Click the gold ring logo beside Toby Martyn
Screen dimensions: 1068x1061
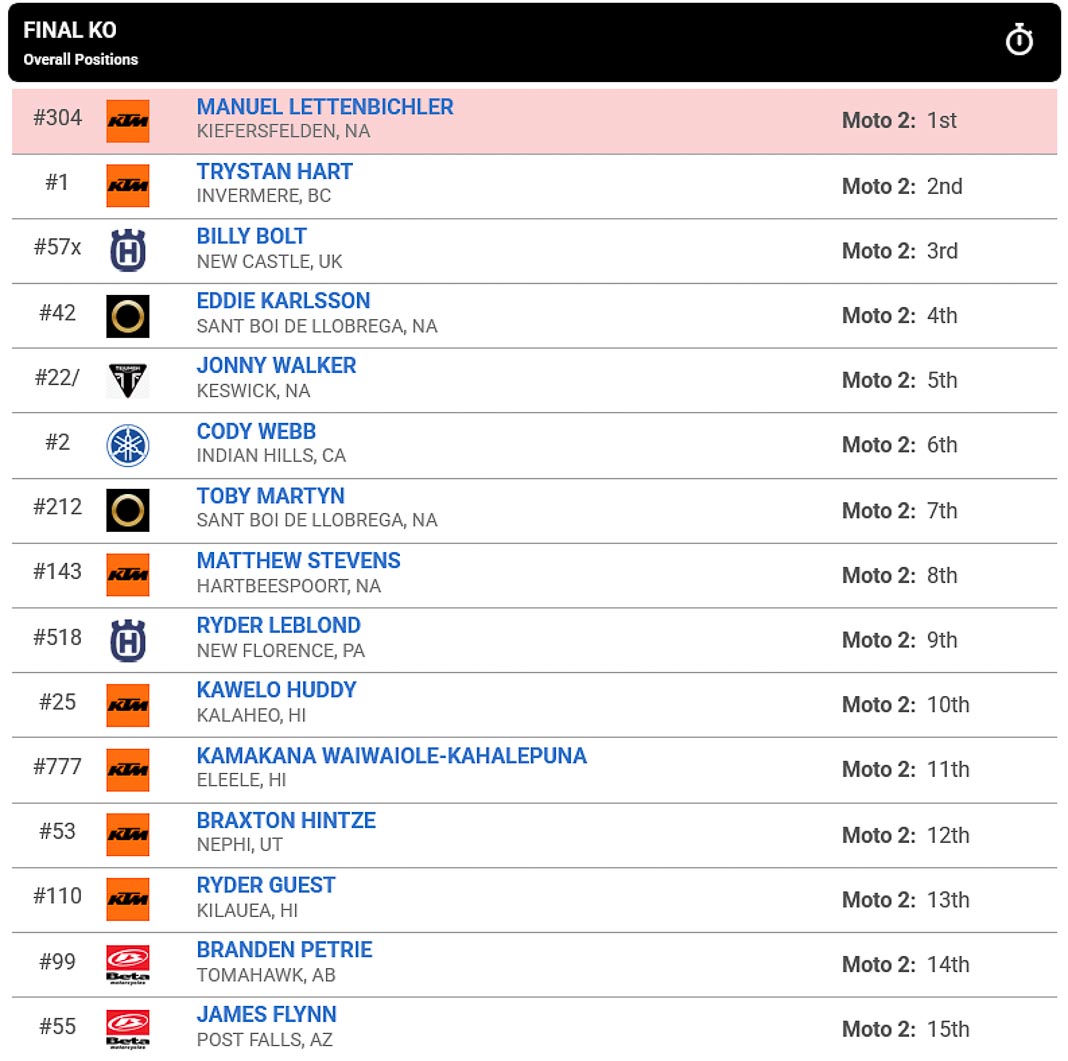point(127,510)
